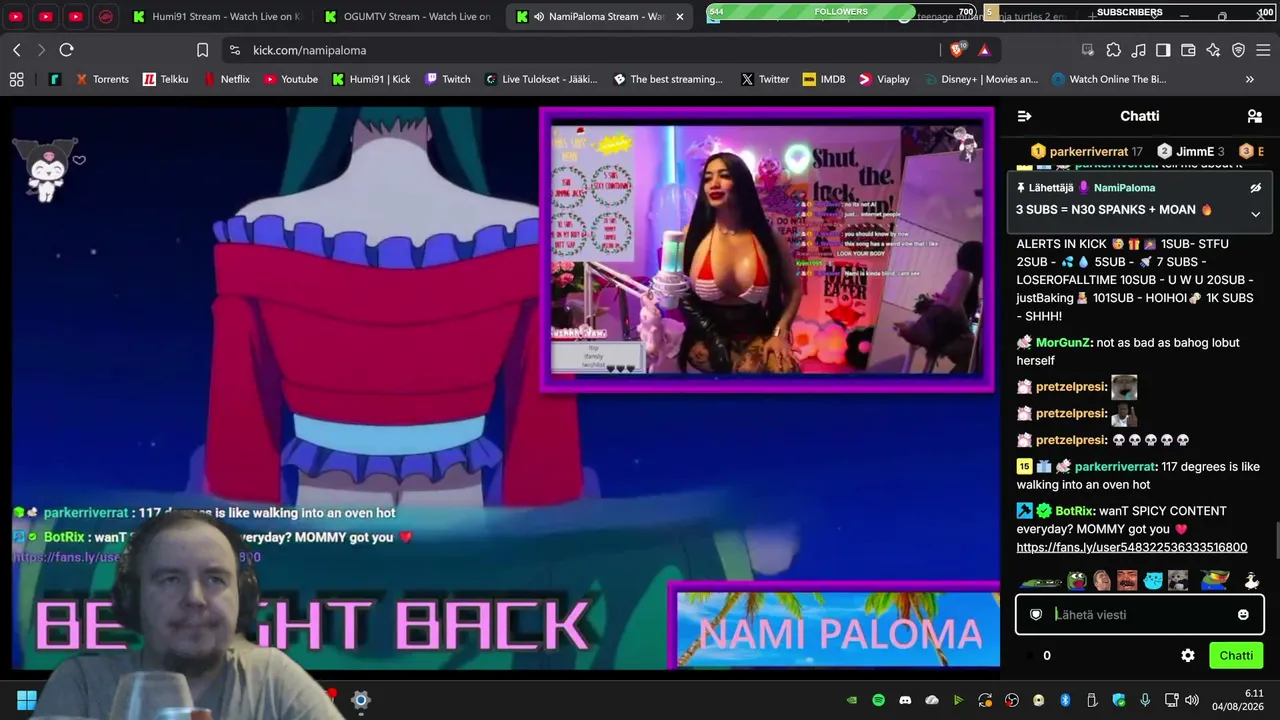Pick the duck emote in the emote row
This screenshot has width=1280, height=720.
[x=1251, y=581]
